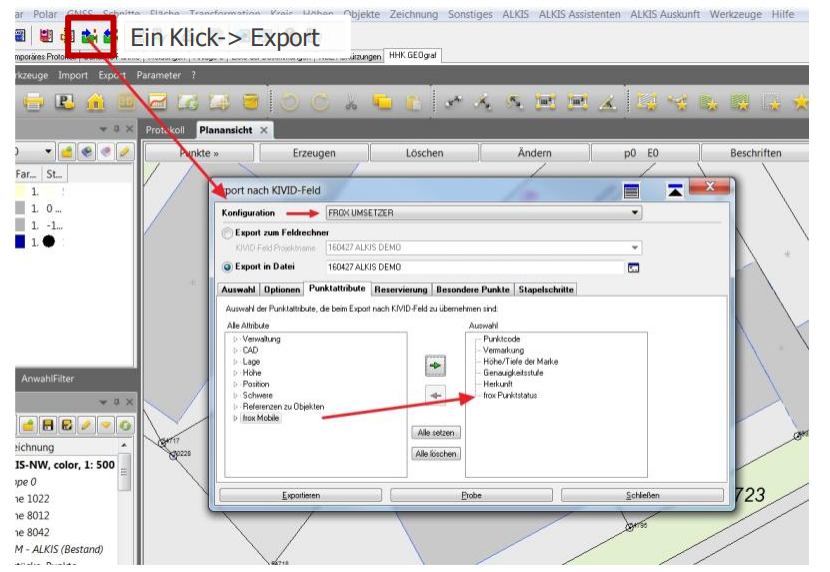Click the yellow database cylinder icon

coord(251,101)
